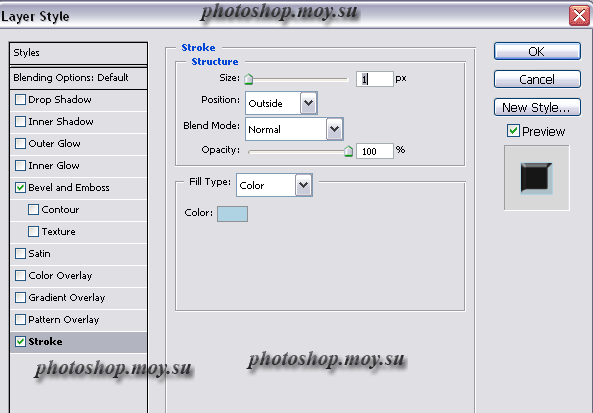Viewport: 593px width, 413px height.
Task: Open the Fill Type dropdown
Action: 274,185
